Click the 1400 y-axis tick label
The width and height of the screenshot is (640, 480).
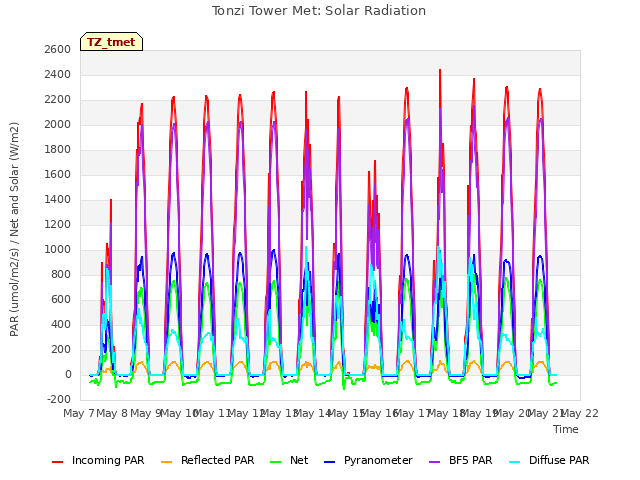(x=58, y=200)
